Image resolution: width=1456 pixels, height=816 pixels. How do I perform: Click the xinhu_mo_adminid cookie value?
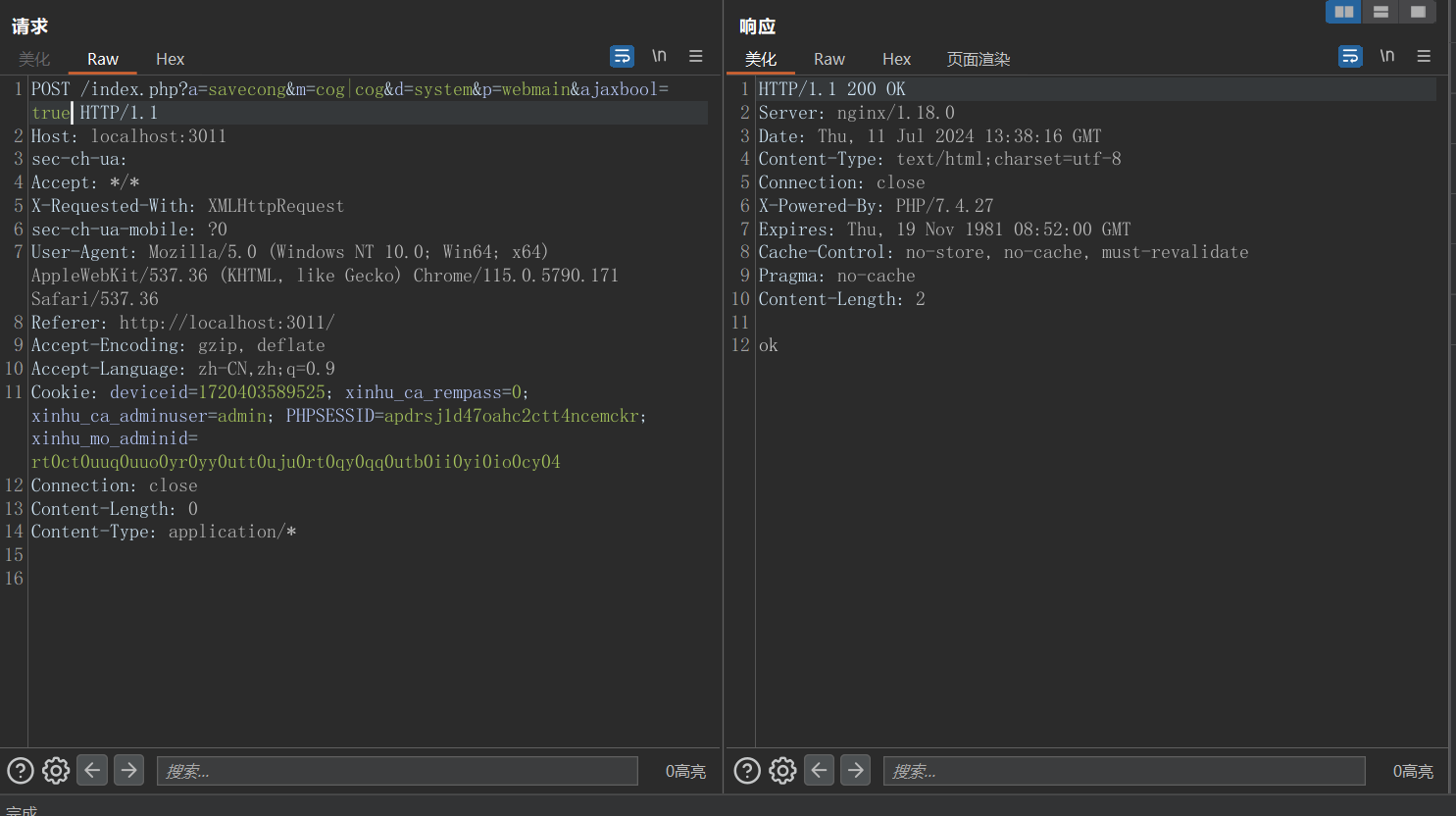coord(295,462)
